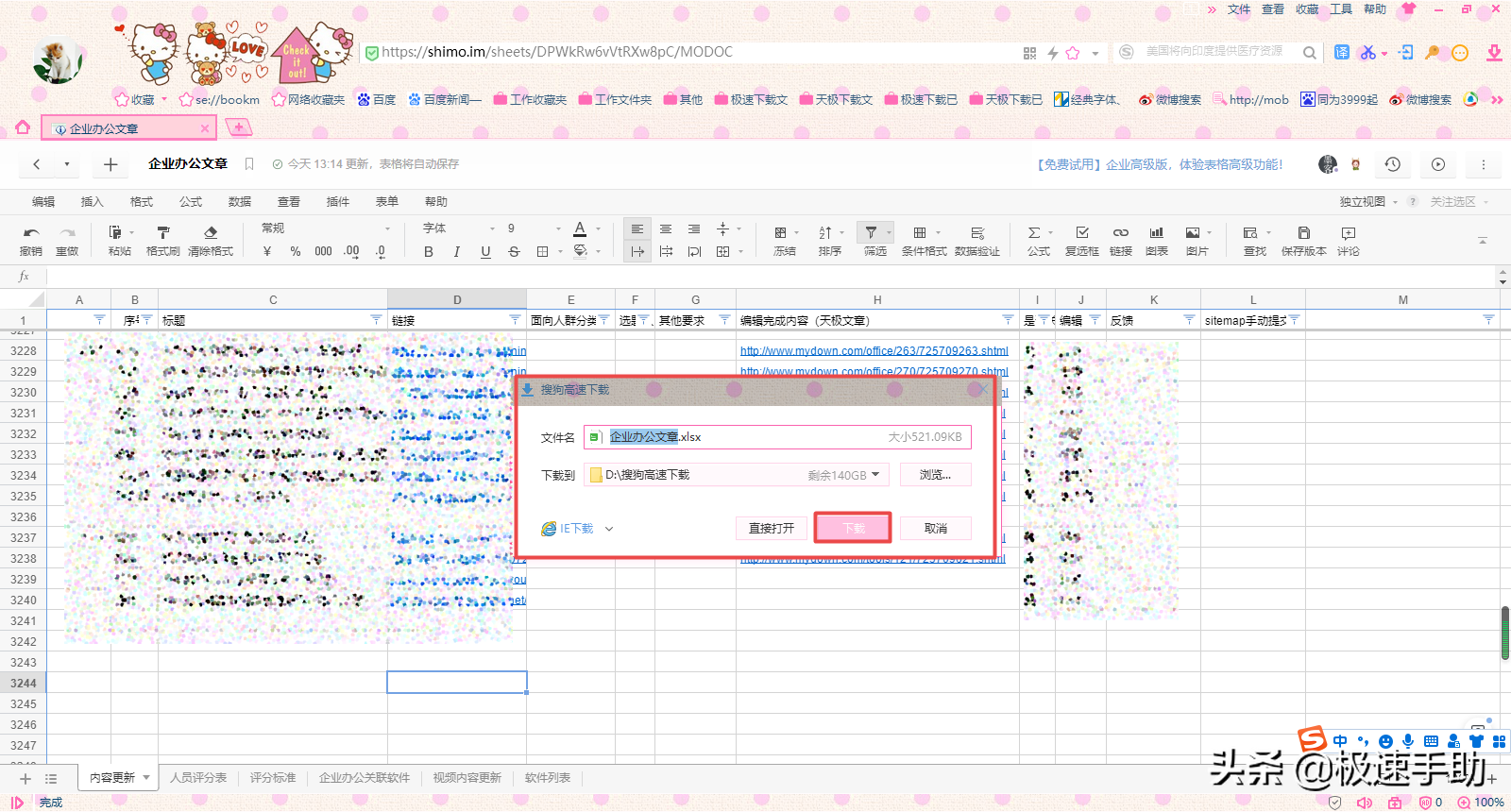Set center text alignment
Image resolution: width=1511 pixels, height=812 pixels.
click(x=666, y=229)
